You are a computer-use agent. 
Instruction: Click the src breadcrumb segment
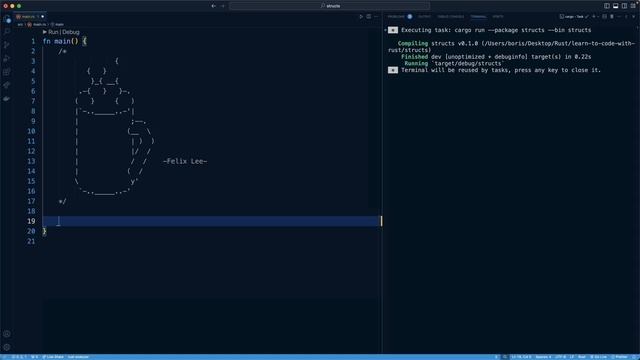click(x=20, y=24)
